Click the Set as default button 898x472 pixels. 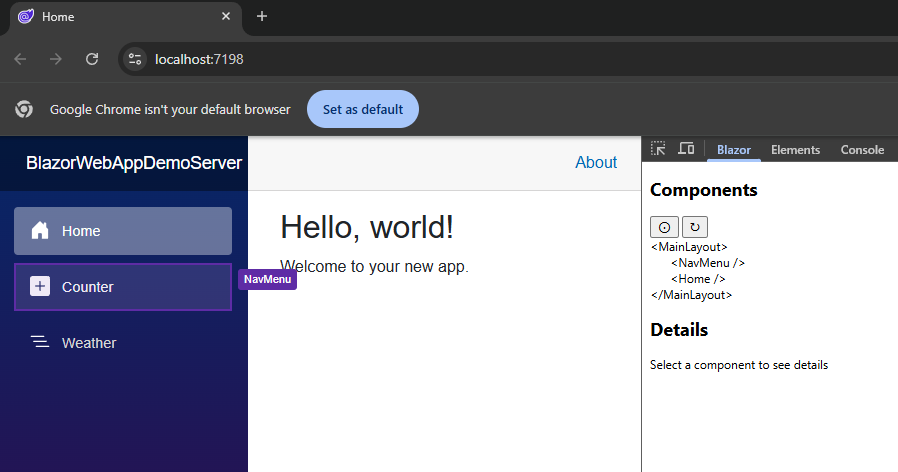[363, 109]
